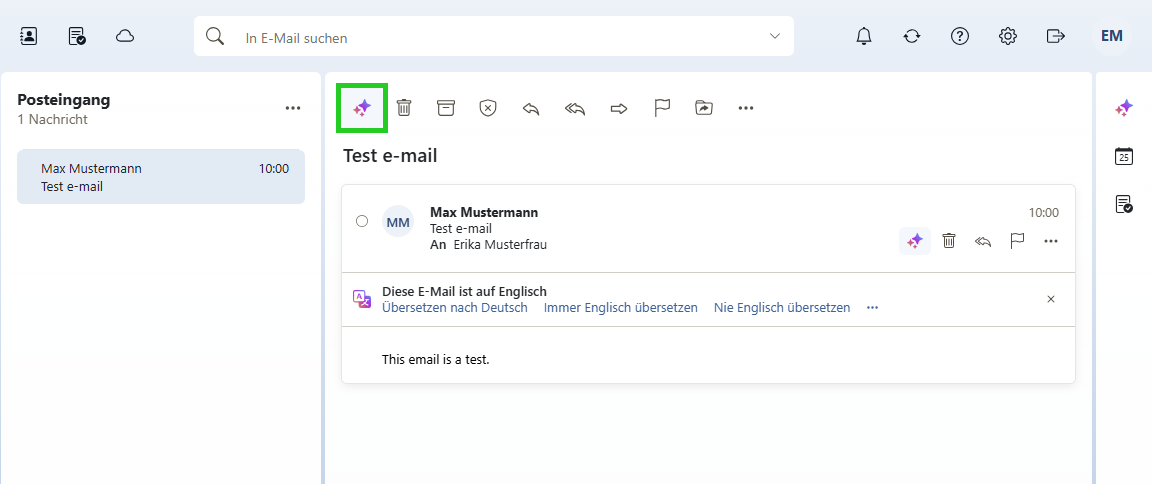
Task: Move email to folder icon
Action: pos(704,108)
